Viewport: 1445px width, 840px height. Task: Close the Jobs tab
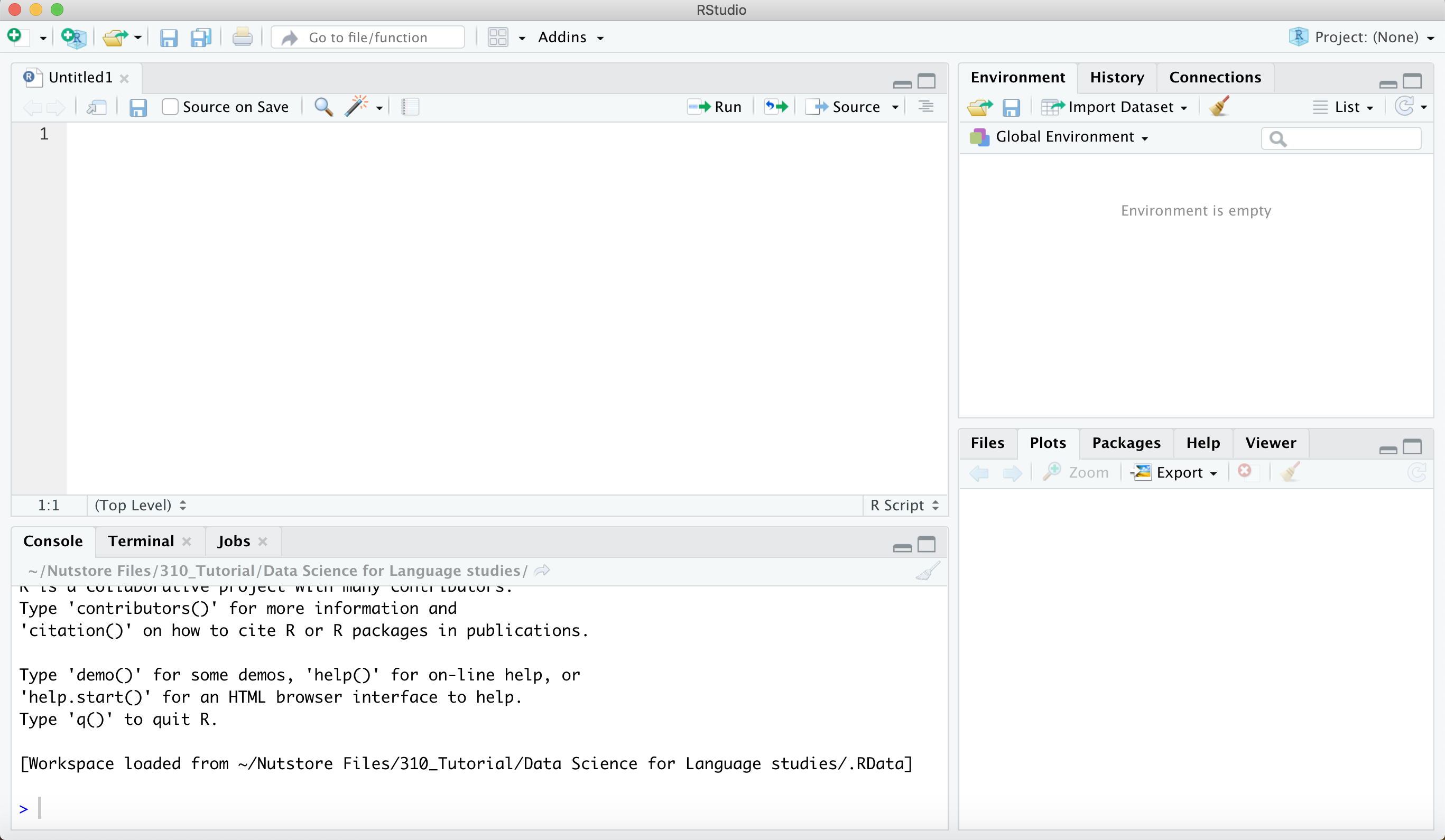[x=263, y=542]
